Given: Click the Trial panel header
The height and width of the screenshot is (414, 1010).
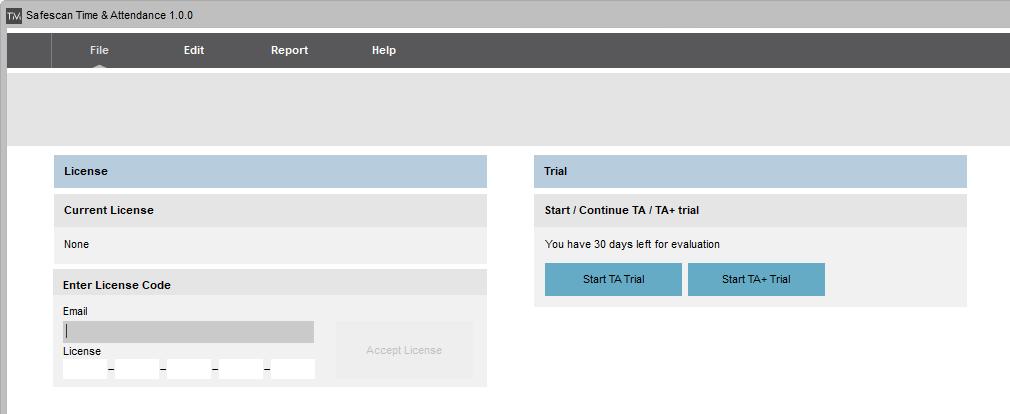Looking at the screenshot, I should point(750,171).
